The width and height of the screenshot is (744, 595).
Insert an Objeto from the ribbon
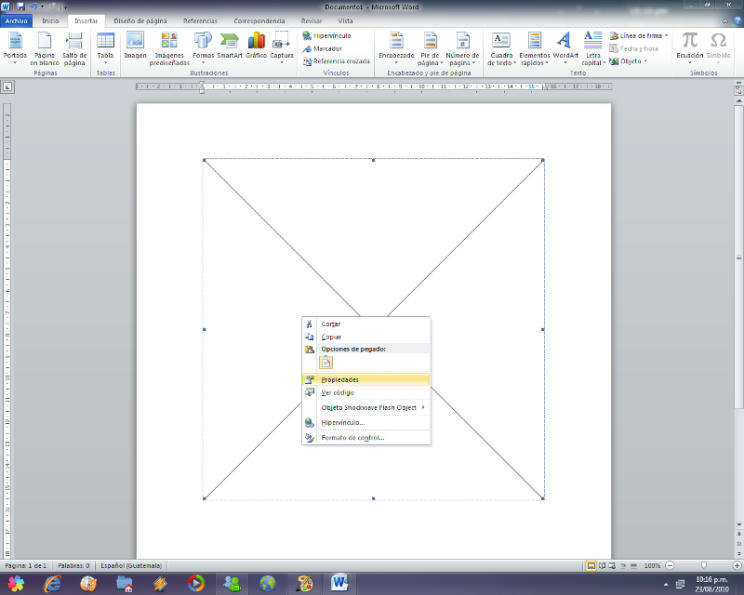[628, 61]
